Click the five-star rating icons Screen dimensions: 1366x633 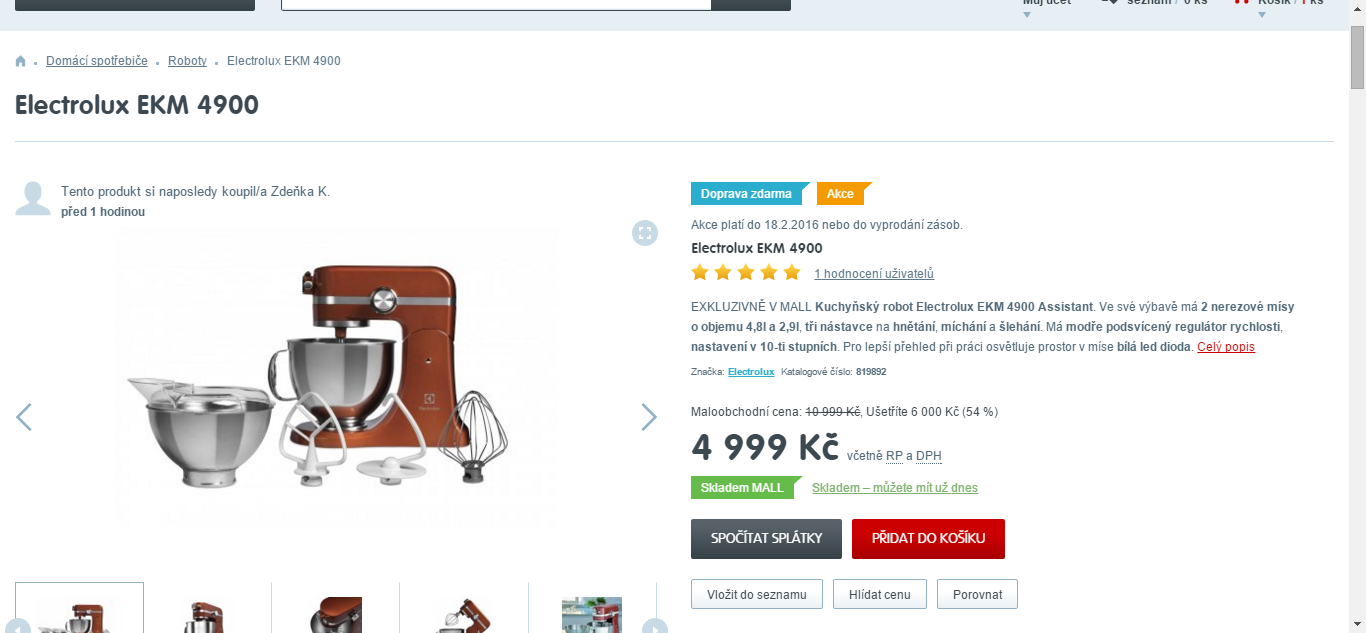[746, 273]
